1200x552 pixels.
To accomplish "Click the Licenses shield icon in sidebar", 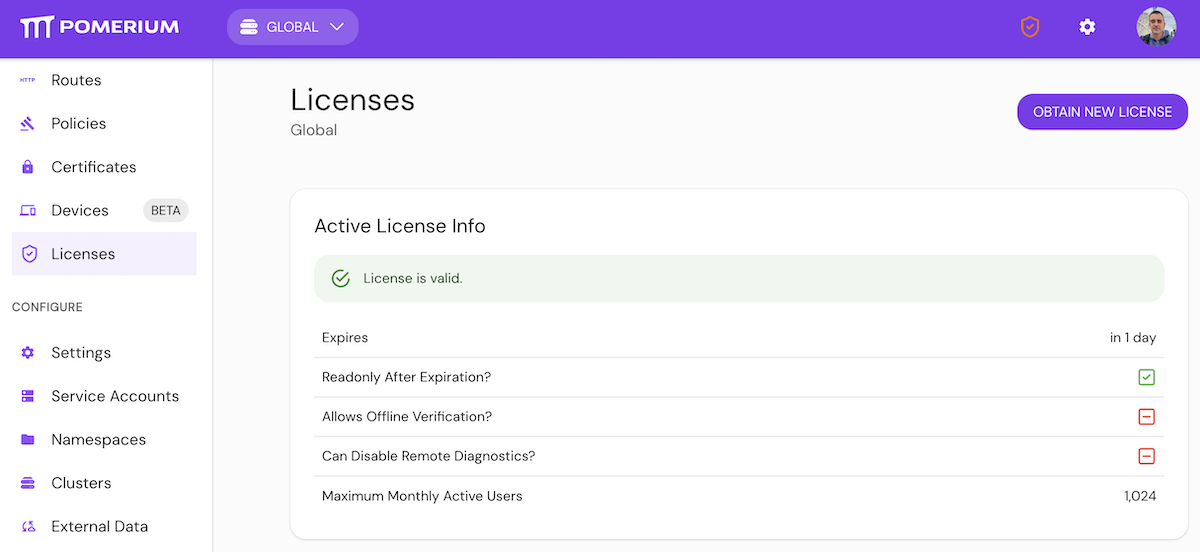I will [28, 254].
